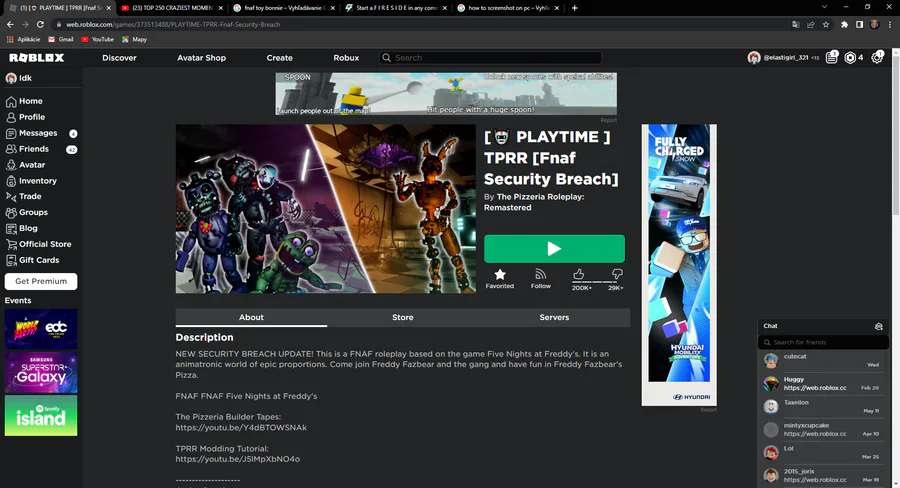Open Discover in top navigation
This screenshot has width=900, height=488.
(119, 58)
